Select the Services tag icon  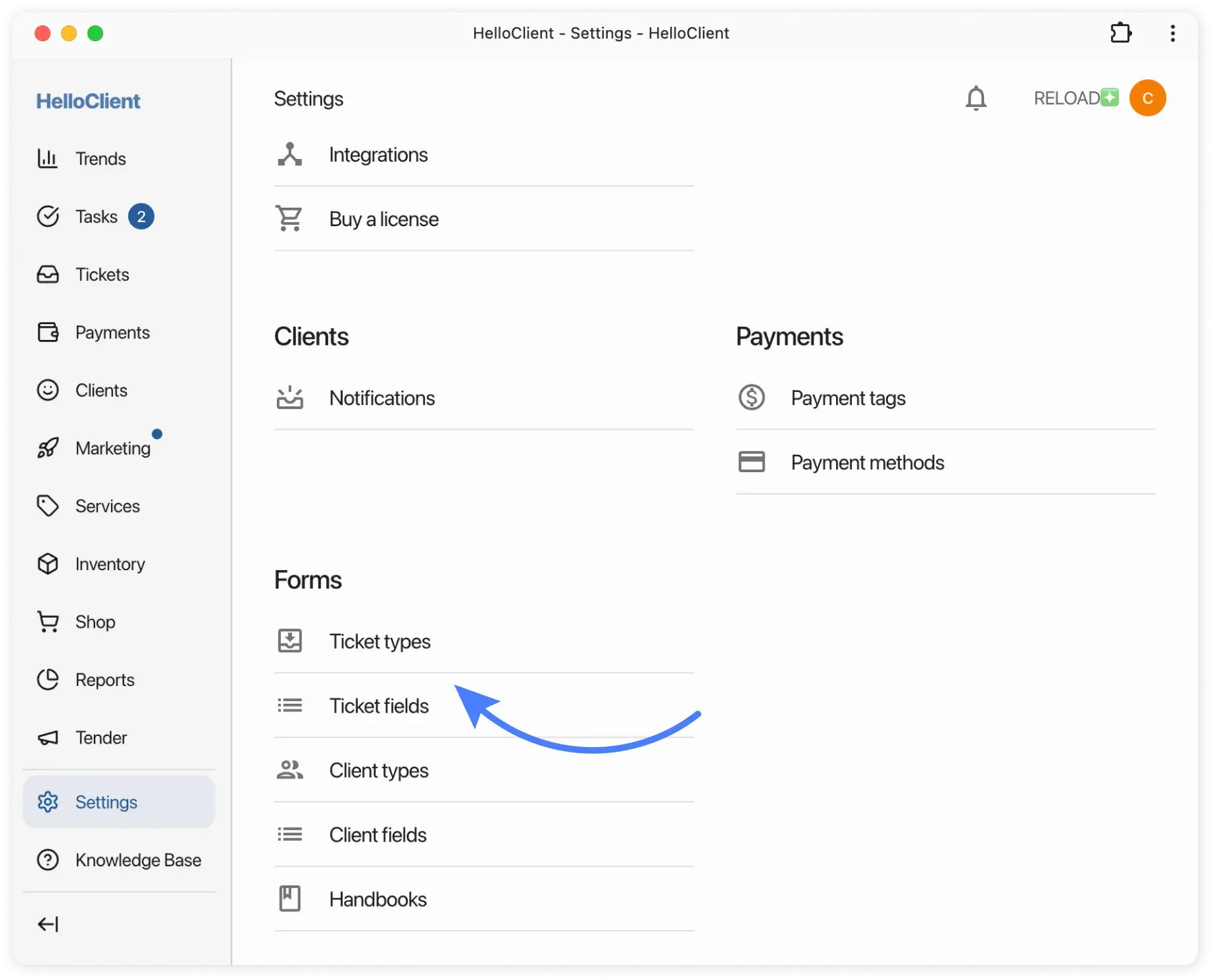(x=47, y=506)
